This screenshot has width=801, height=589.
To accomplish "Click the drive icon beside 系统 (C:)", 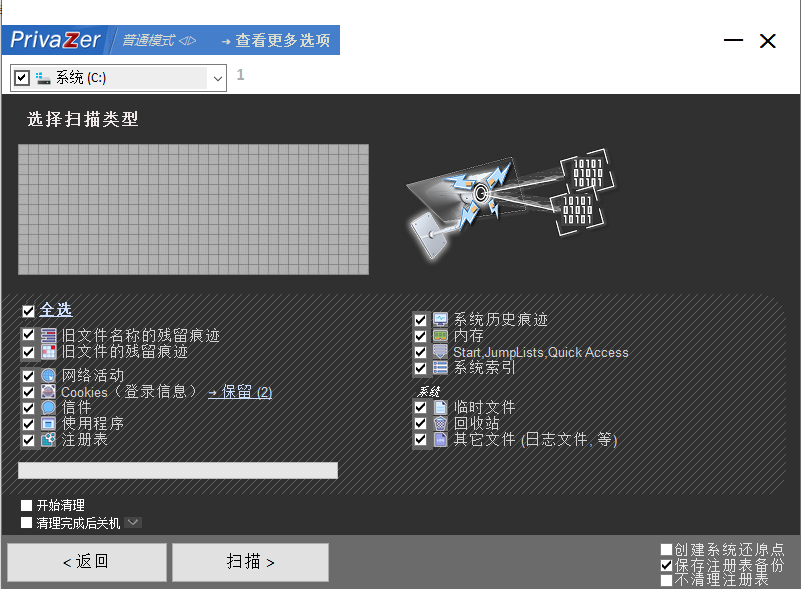I will pos(43,78).
